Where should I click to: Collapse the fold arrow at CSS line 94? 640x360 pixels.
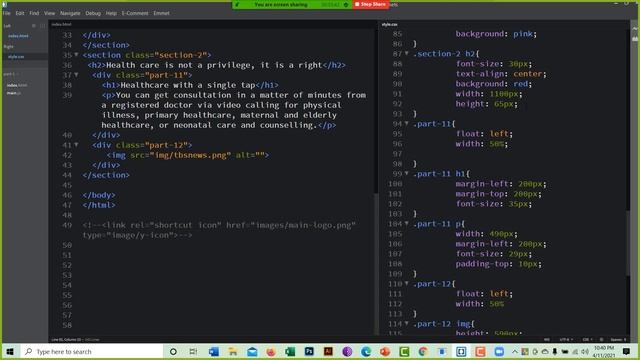coord(407,124)
